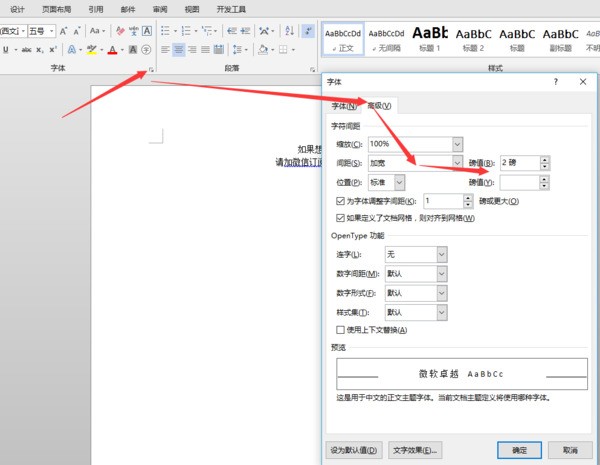The image size is (600, 465).
Task: Click the spacing point value field
Action: [518, 163]
